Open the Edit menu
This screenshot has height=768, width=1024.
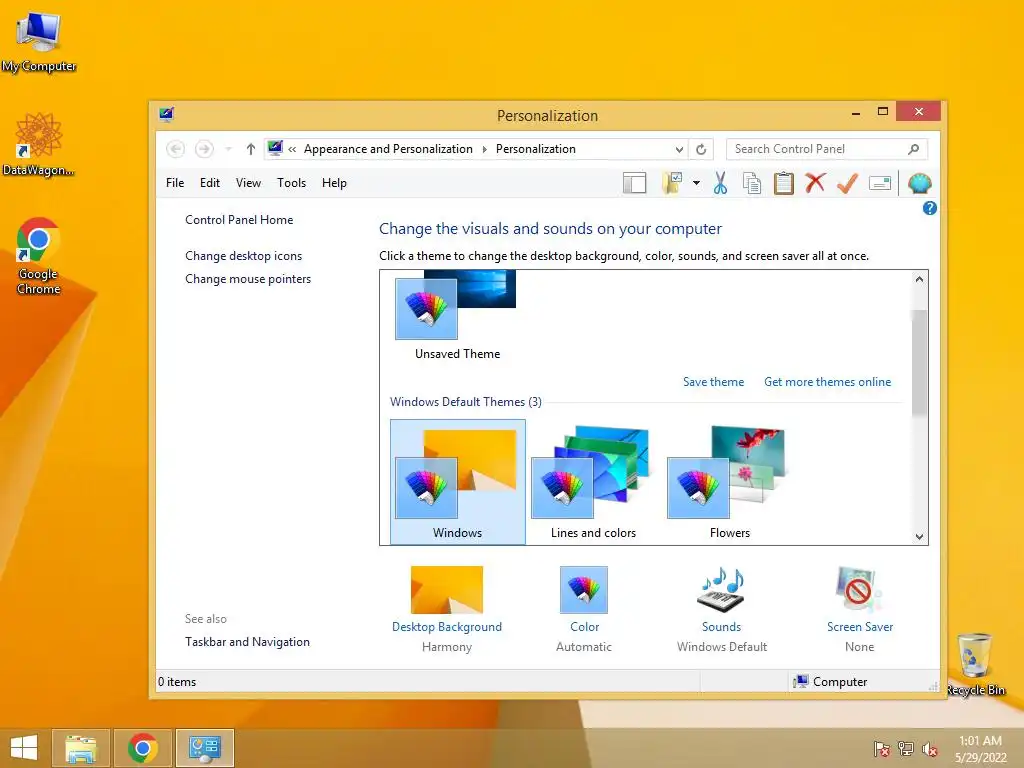(x=210, y=183)
